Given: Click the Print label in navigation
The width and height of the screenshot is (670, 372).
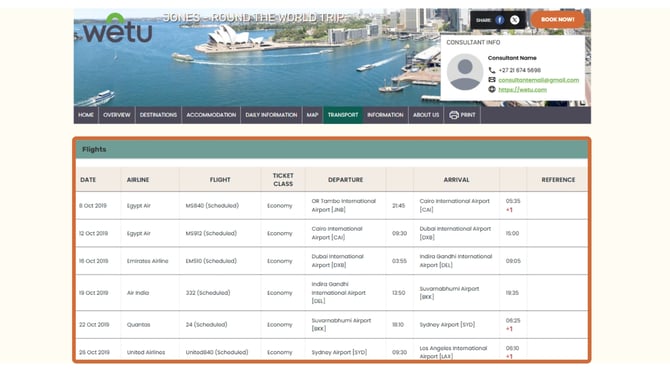Looking at the screenshot, I should tap(468, 115).
